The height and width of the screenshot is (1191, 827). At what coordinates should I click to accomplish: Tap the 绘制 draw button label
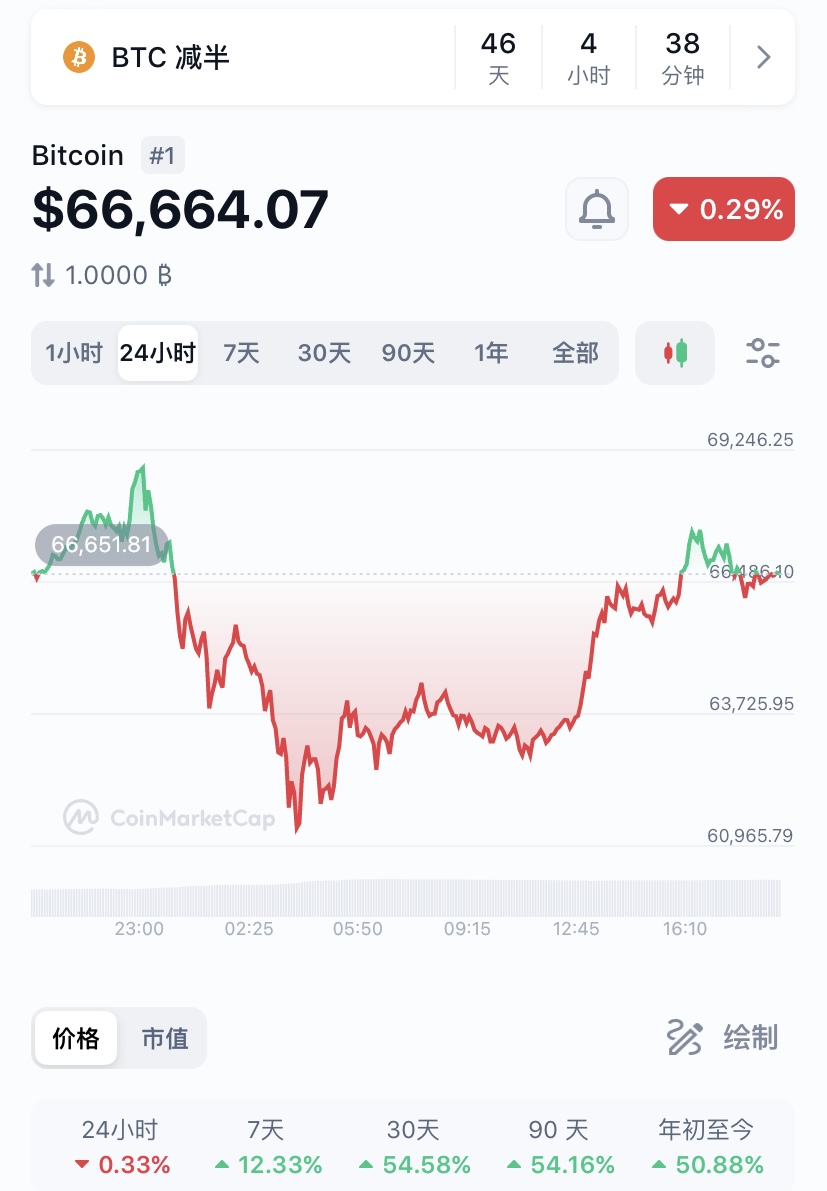point(750,1038)
